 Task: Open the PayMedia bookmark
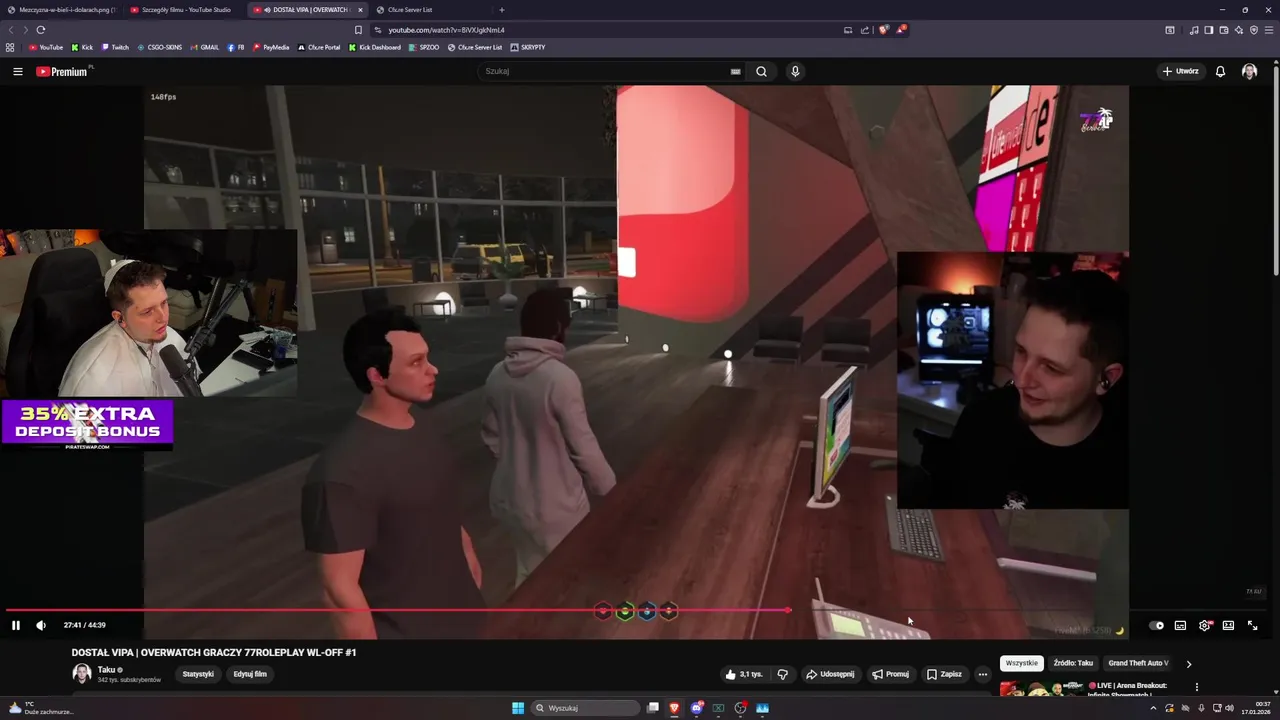(x=271, y=47)
